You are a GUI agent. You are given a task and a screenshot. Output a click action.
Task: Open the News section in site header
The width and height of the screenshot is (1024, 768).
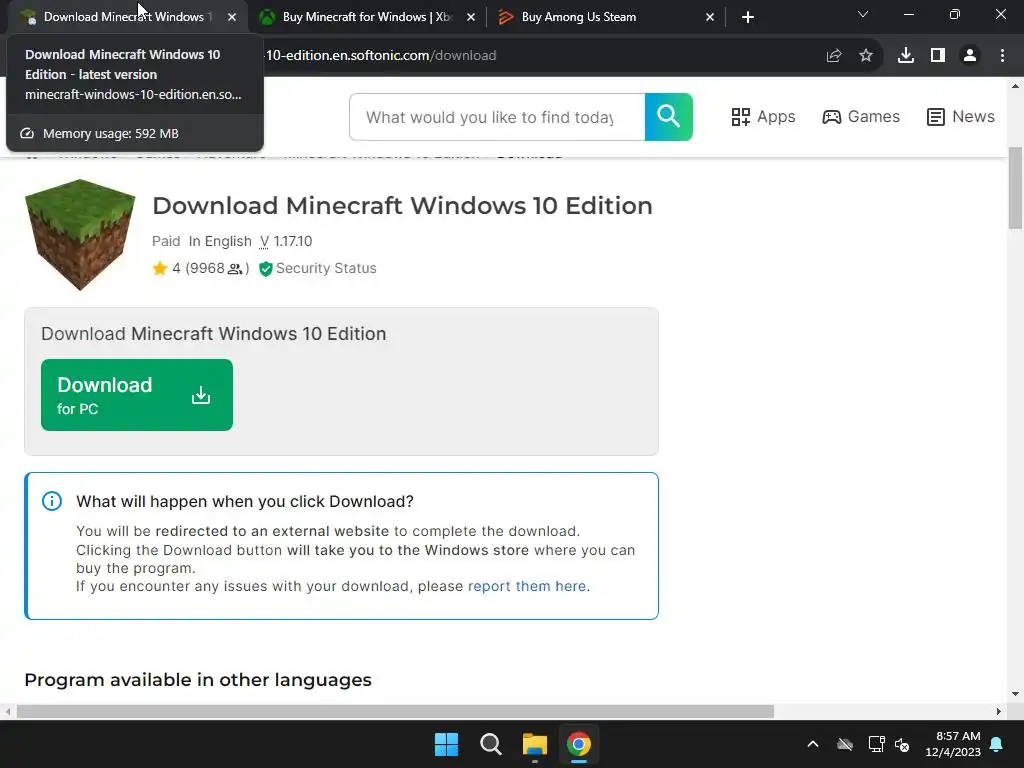(x=961, y=117)
